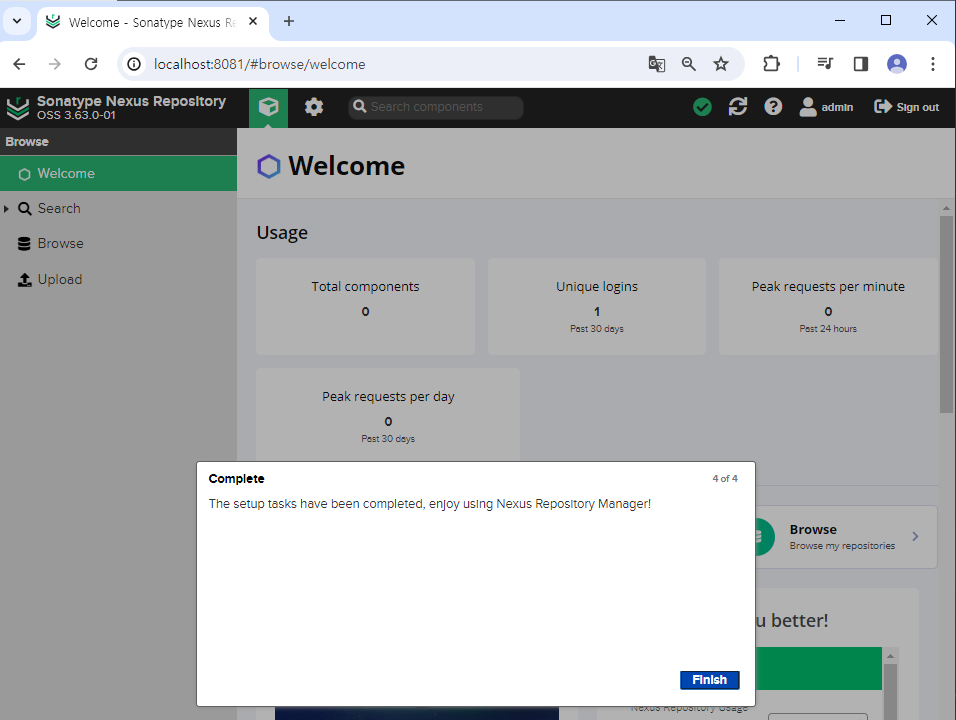
Task: Select the Welcome - Sonatype Nexus tab
Action: (x=152, y=22)
